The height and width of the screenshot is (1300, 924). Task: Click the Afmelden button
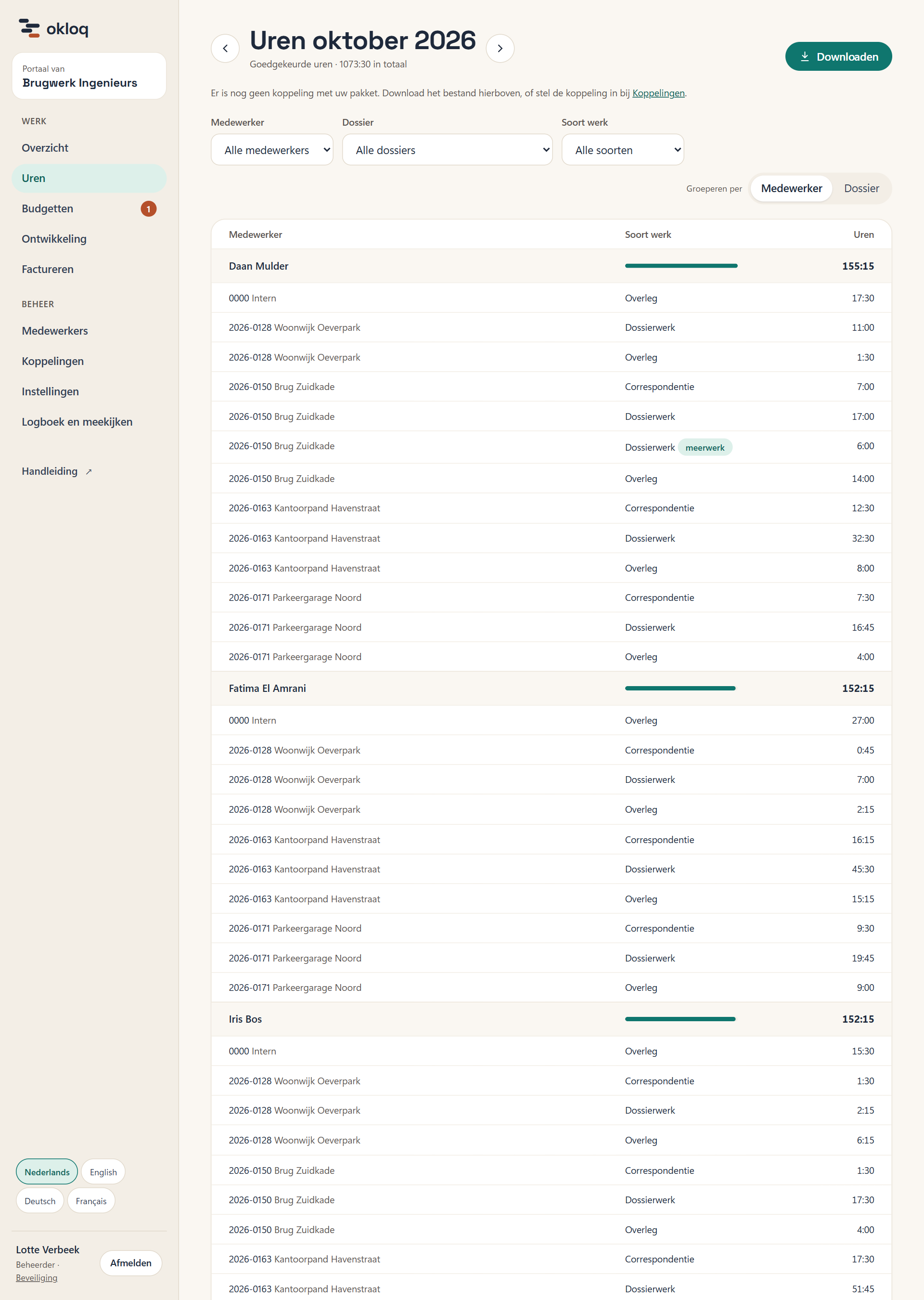pyautogui.click(x=131, y=1262)
